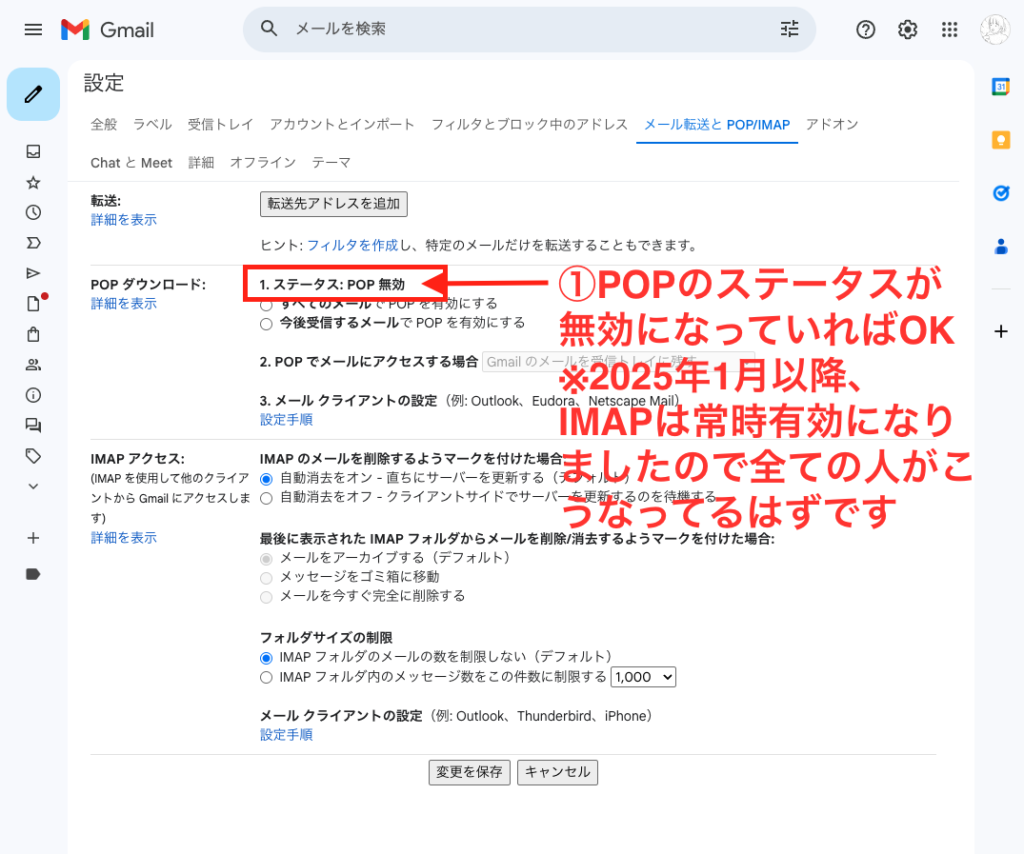Open Google Calendar in side panel

1000,87
